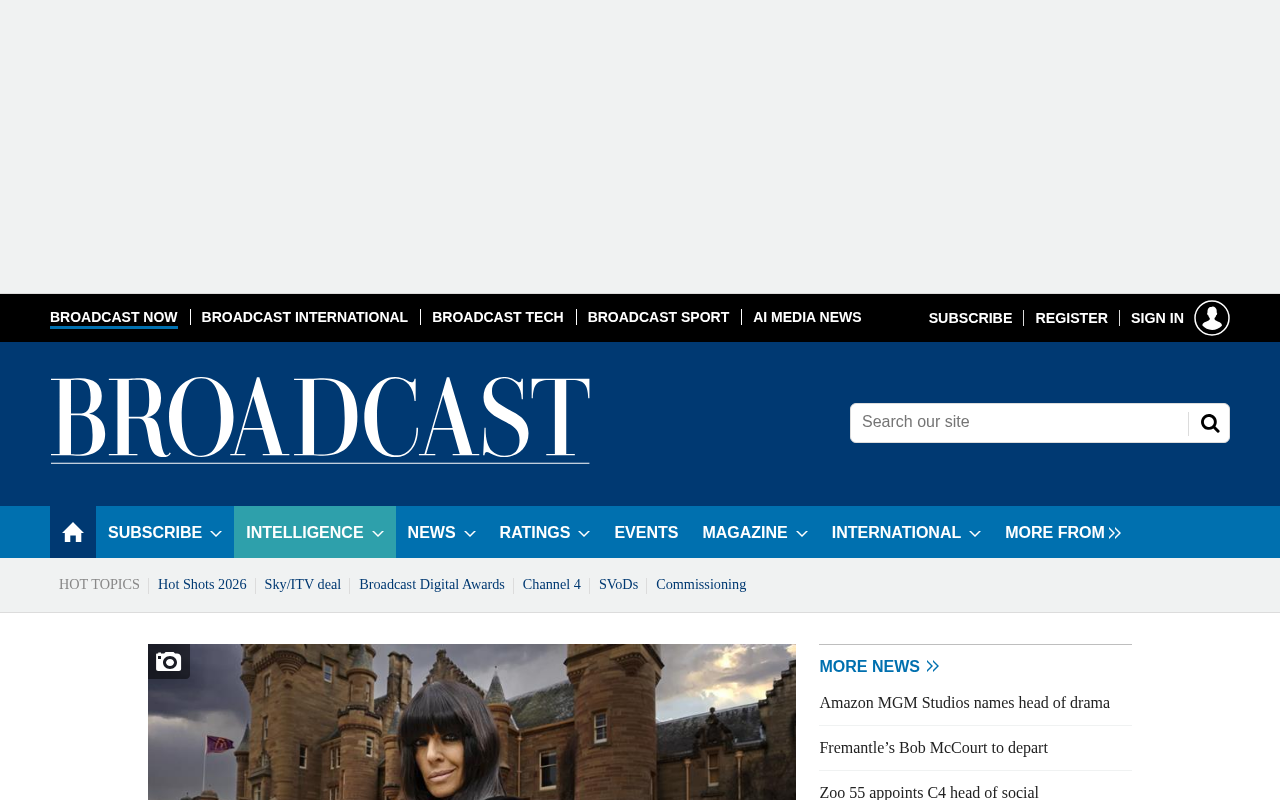Open the More News heading link
This screenshot has width=1280, height=800.
869,667
